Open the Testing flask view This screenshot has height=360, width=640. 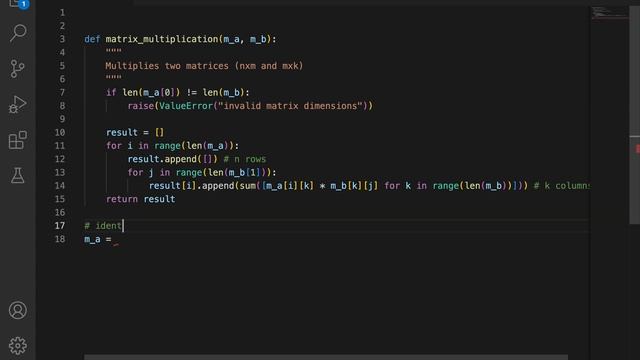click(18, 176)
